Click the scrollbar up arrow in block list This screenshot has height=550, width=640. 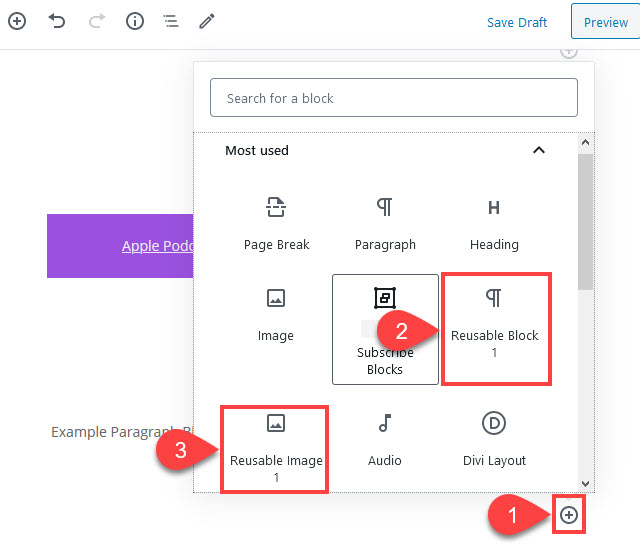click(x=585, y=142)
